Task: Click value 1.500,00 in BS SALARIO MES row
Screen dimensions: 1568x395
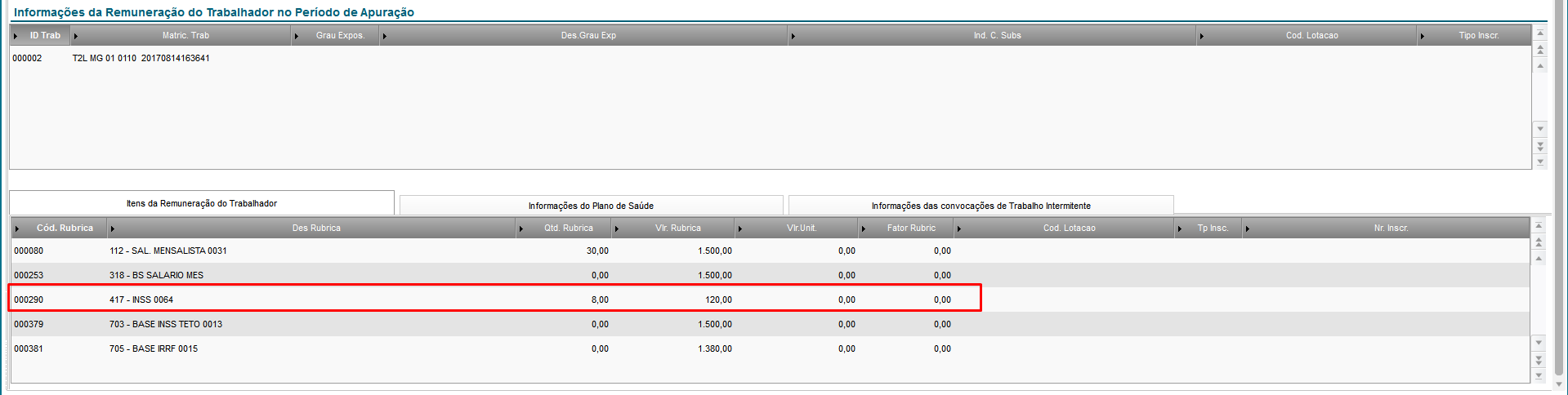Action: [x=715, y=275]
